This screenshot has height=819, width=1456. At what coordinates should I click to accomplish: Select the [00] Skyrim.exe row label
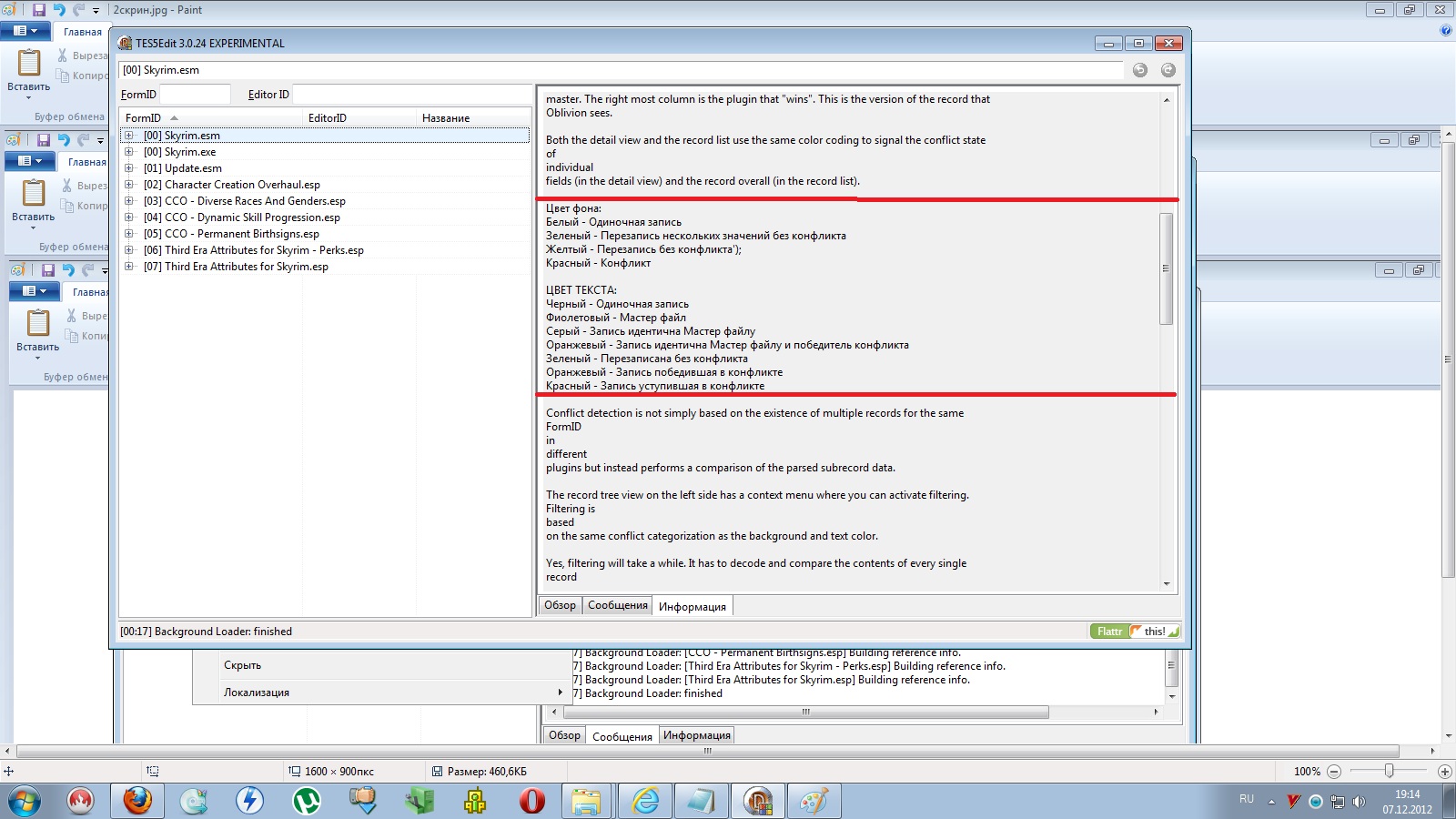pyautogui.click(x=179, y=152)
